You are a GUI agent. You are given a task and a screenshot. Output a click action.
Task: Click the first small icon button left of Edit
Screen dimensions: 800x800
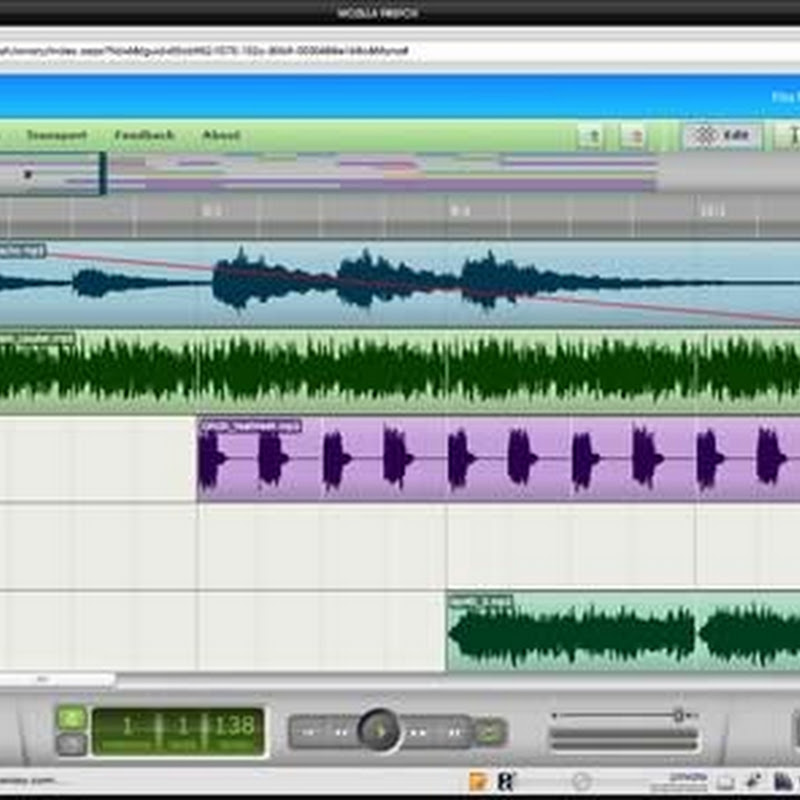pyautogui.click(x=591, y=136)
